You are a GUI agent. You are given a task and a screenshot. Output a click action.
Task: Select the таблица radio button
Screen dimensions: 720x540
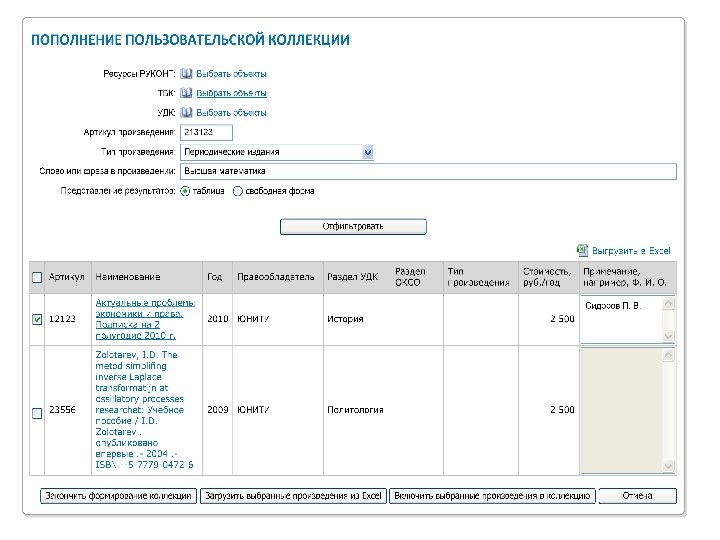click(x=185, y=191)
